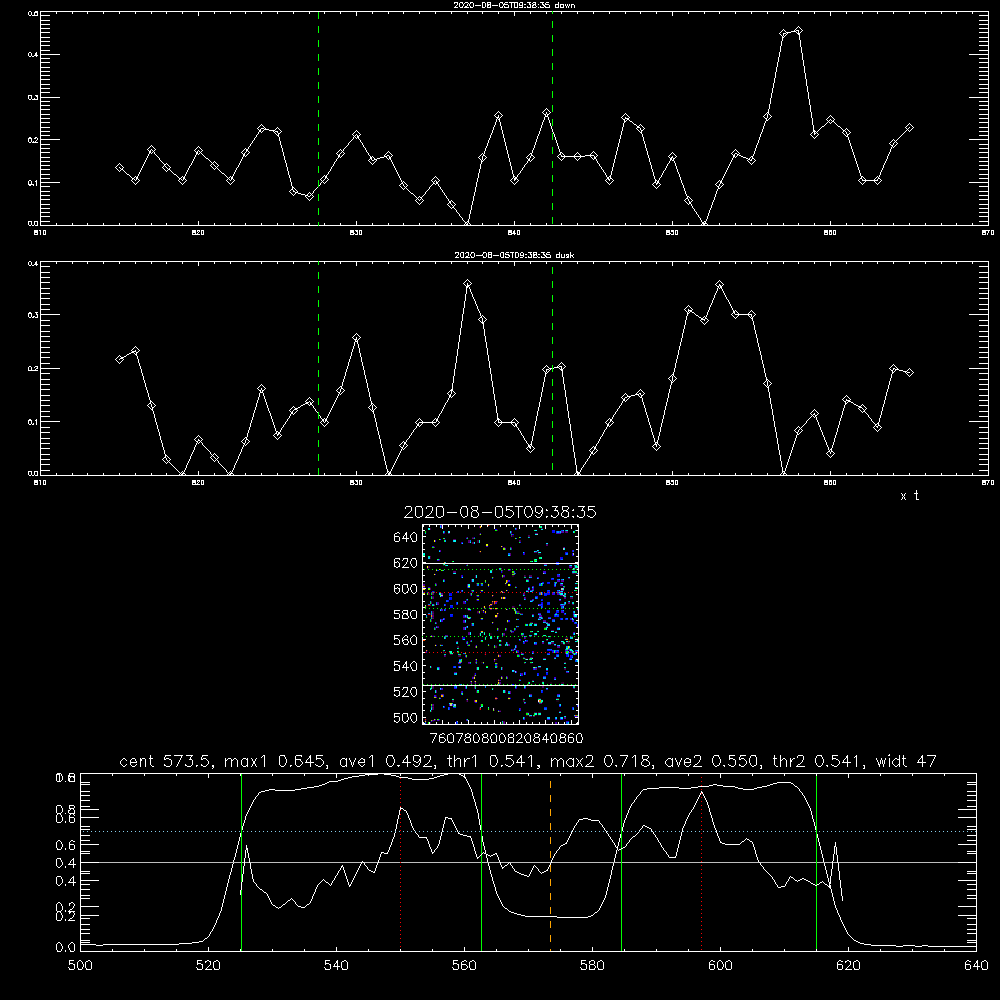
Task: Click the 'cent 573.5' value in bottom title
Action: pyautogui.click(x=166, y=761)
